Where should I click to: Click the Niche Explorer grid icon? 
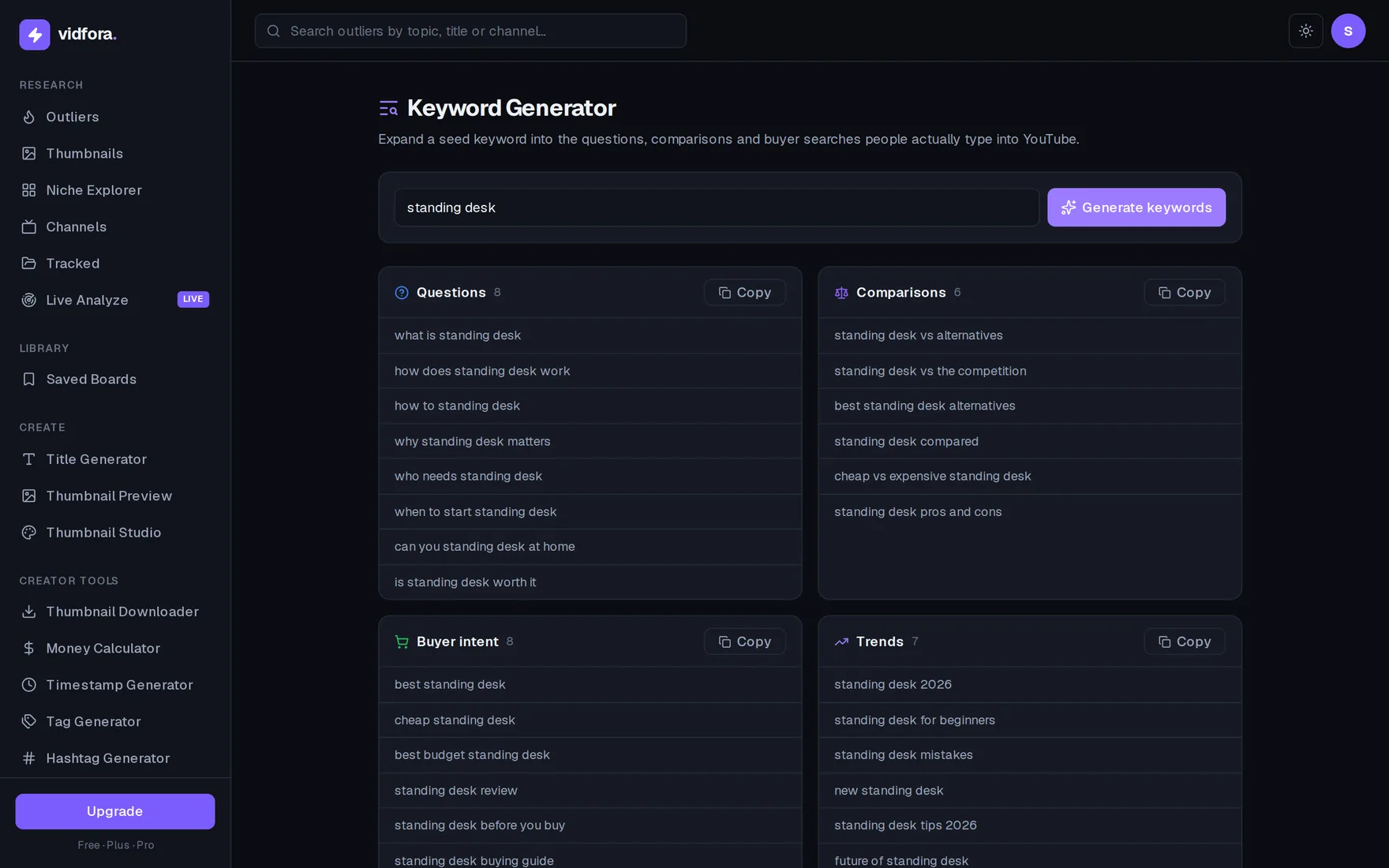[29, 190]
